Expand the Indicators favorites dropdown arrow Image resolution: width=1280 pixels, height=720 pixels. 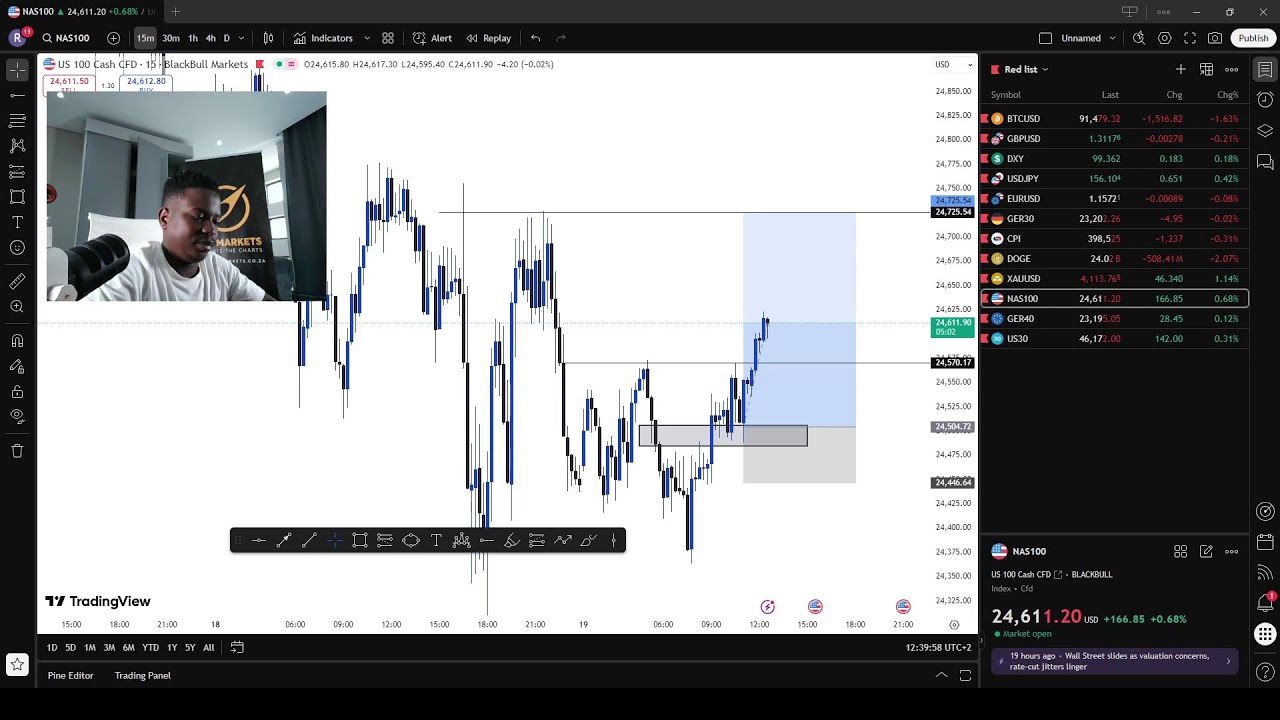coord(368,38)
